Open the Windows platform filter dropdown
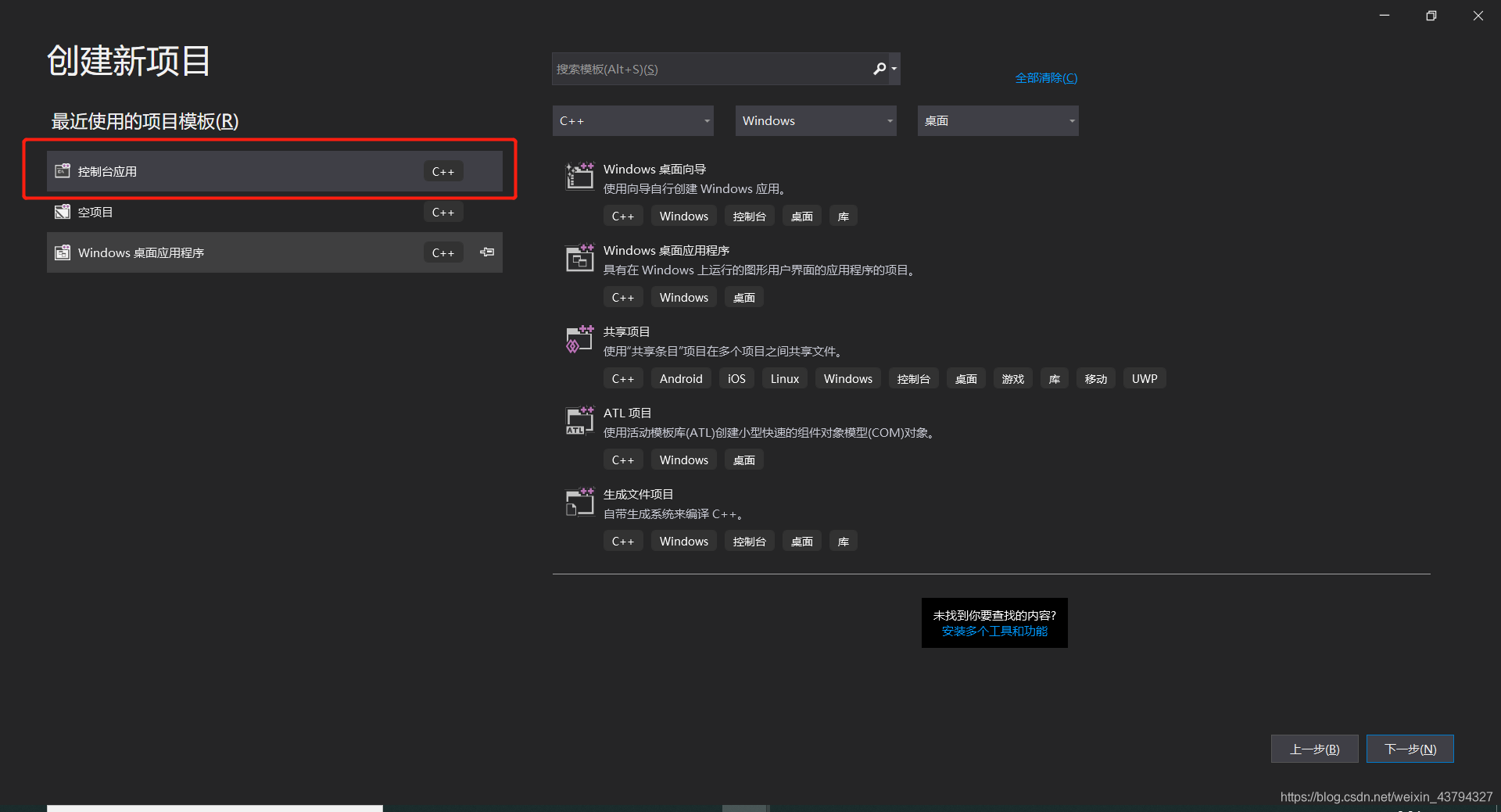This screenshot has height=812, width=1501. 815,120
